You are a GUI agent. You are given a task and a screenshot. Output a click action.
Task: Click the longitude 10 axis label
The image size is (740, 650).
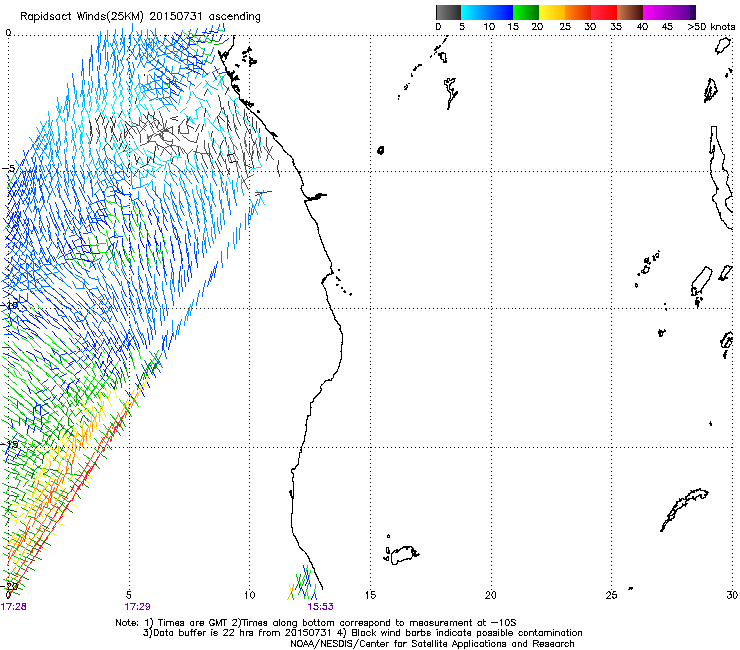pyautogui.click(x=249, y=595)
